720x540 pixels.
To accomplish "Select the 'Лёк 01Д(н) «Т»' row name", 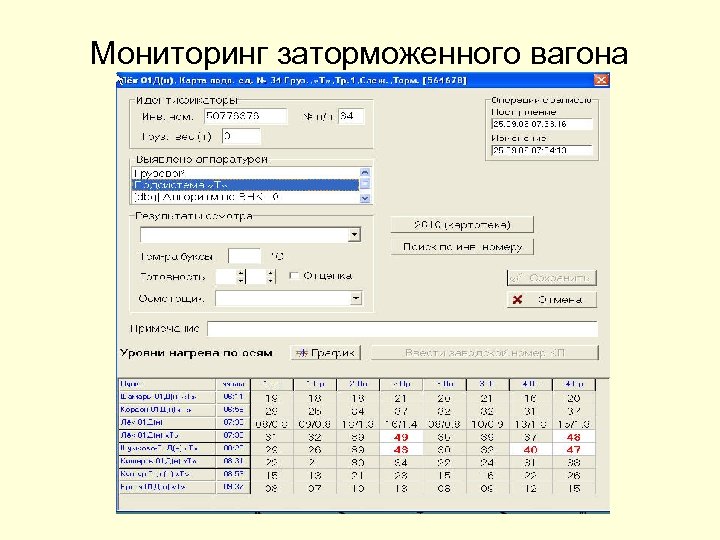I will click(167, 435).
